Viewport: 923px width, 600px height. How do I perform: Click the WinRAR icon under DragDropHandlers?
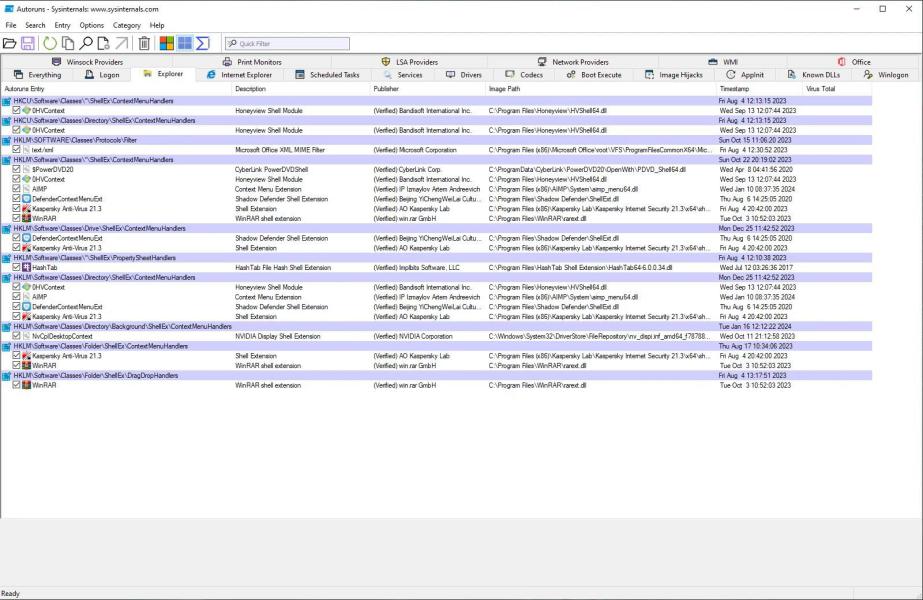(26, 385)
